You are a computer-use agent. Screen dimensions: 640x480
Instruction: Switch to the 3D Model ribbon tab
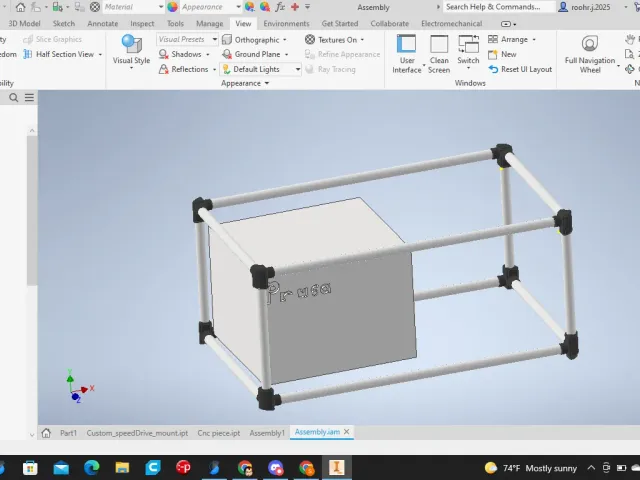click(24, 24)
